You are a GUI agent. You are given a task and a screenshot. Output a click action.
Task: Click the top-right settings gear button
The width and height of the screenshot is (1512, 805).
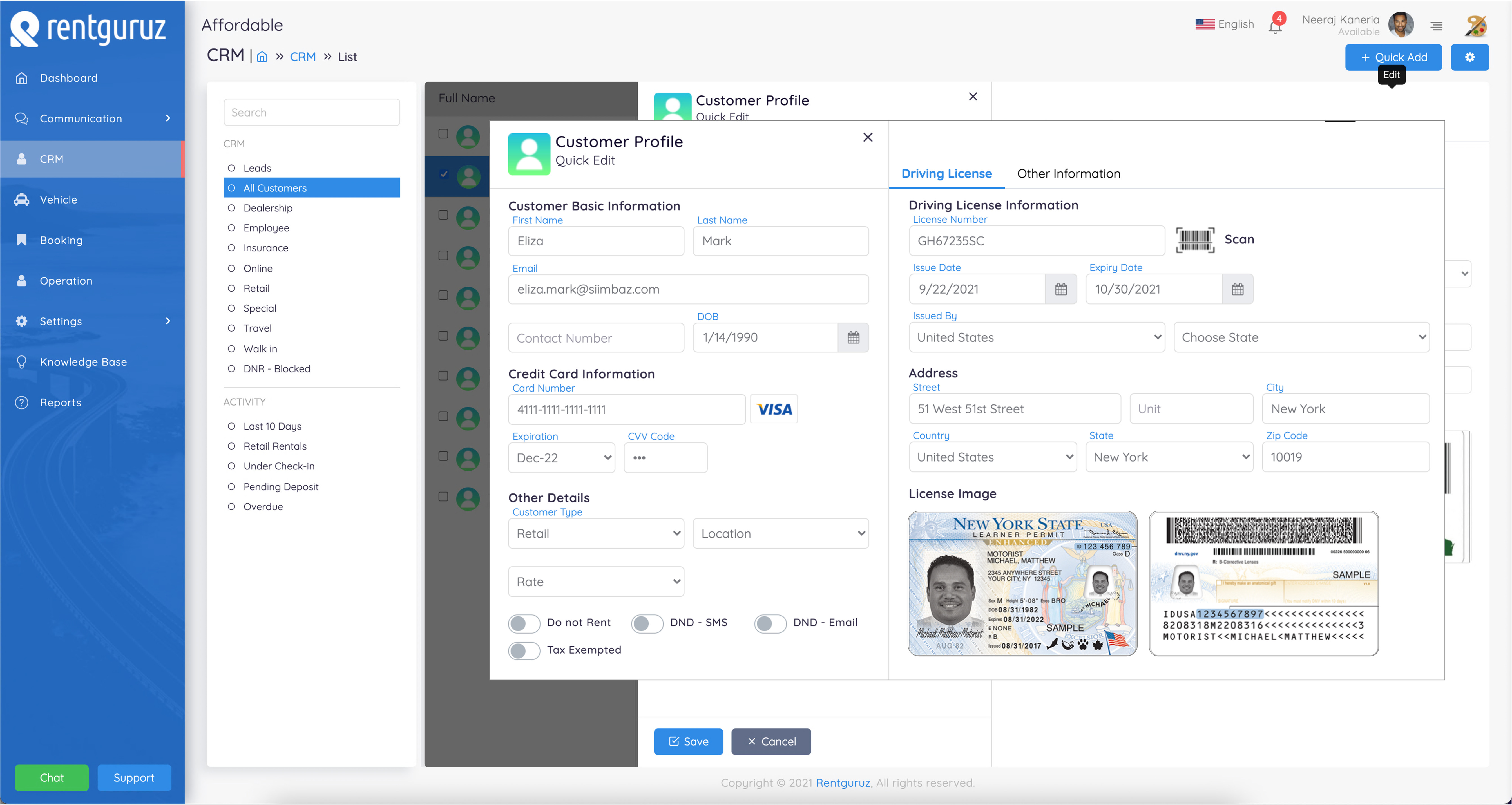[1470, 57]
